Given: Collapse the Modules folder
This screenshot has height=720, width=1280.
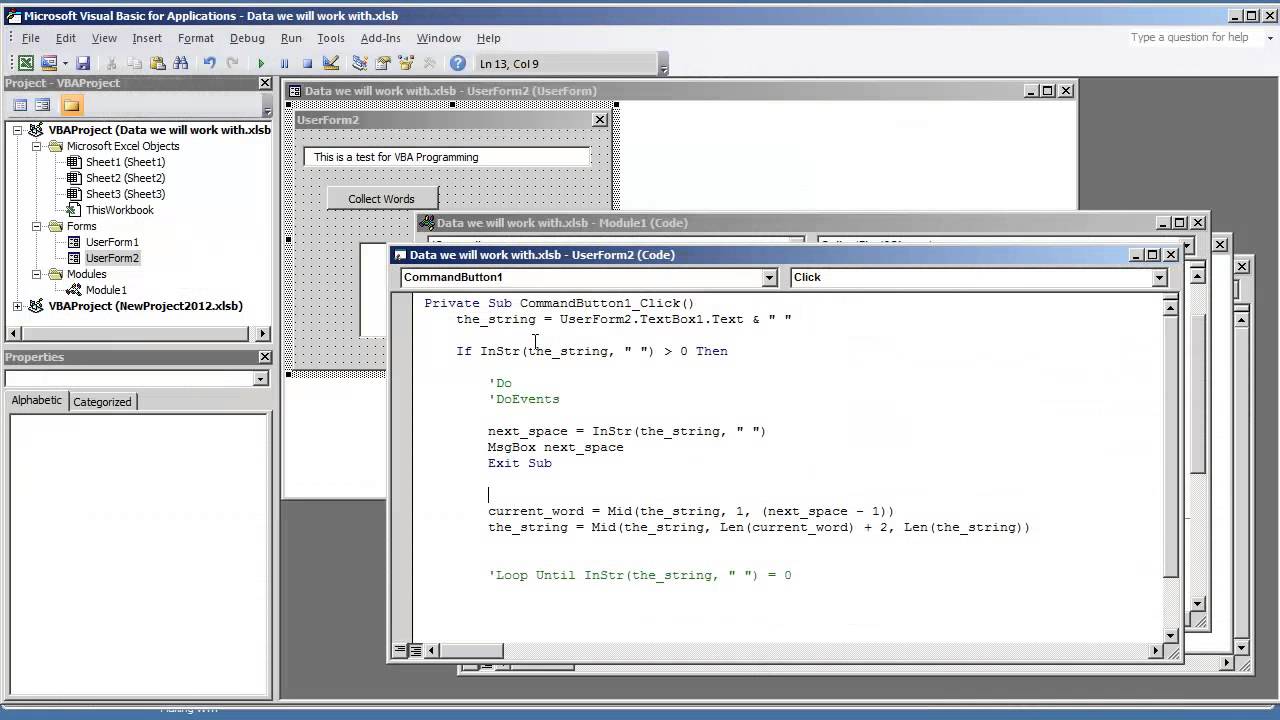Looking at the screenshot, I should [36, 274].
